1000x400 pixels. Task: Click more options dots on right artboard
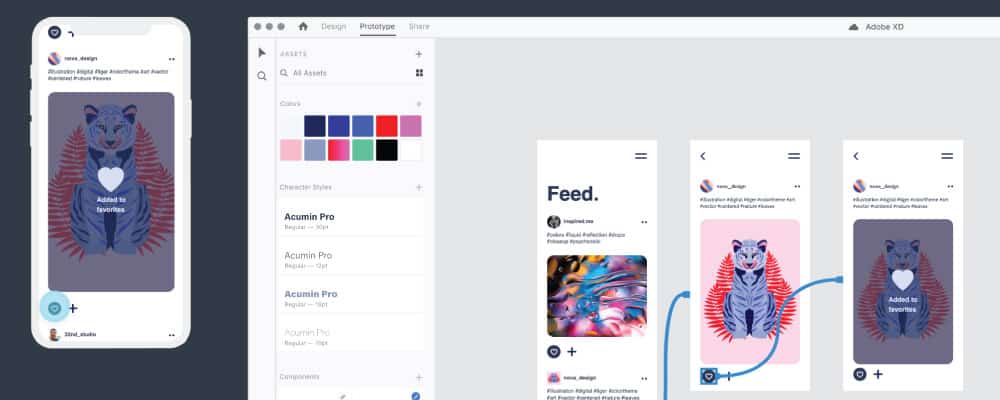(x=950, y=186)
